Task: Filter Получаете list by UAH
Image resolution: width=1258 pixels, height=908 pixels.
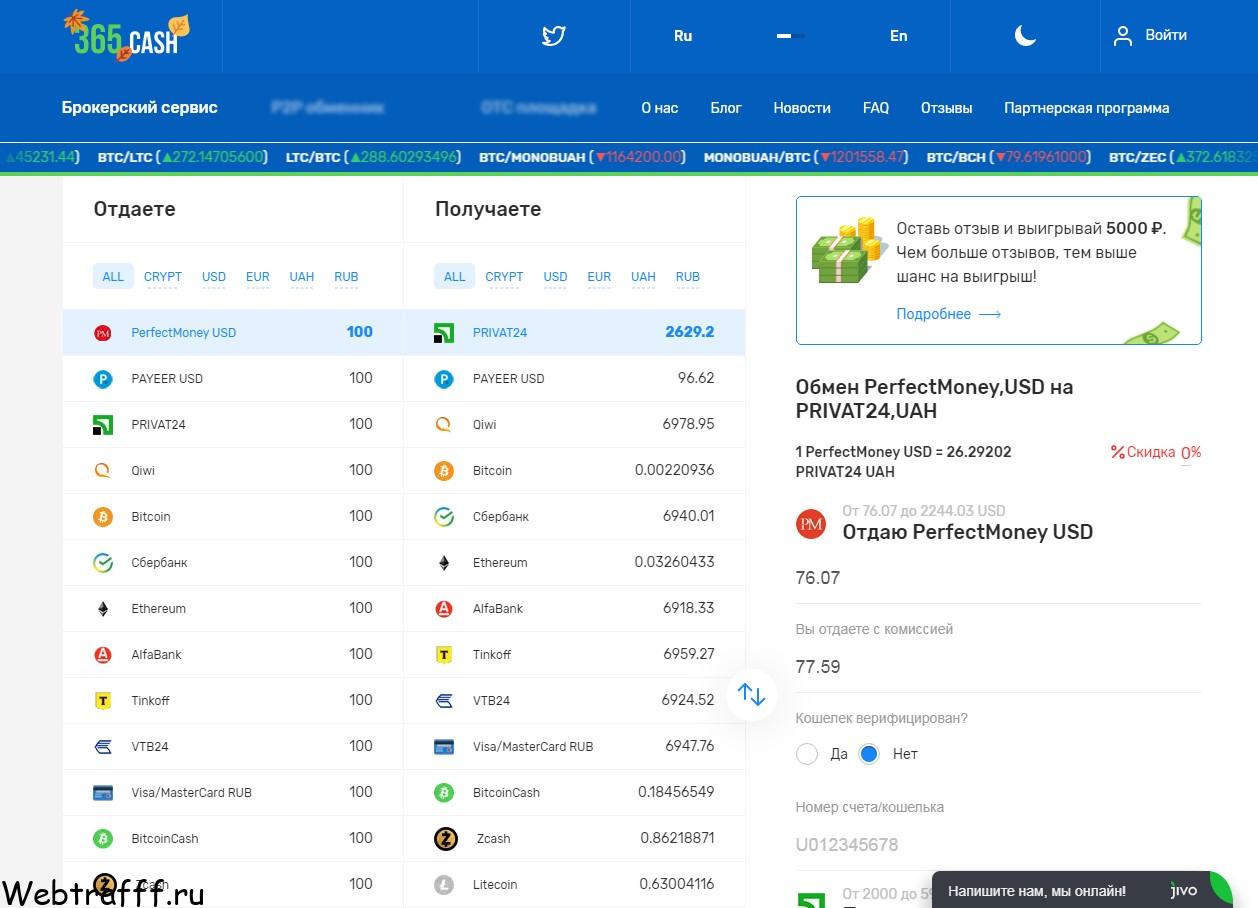Action: click(x=643, y=277)
